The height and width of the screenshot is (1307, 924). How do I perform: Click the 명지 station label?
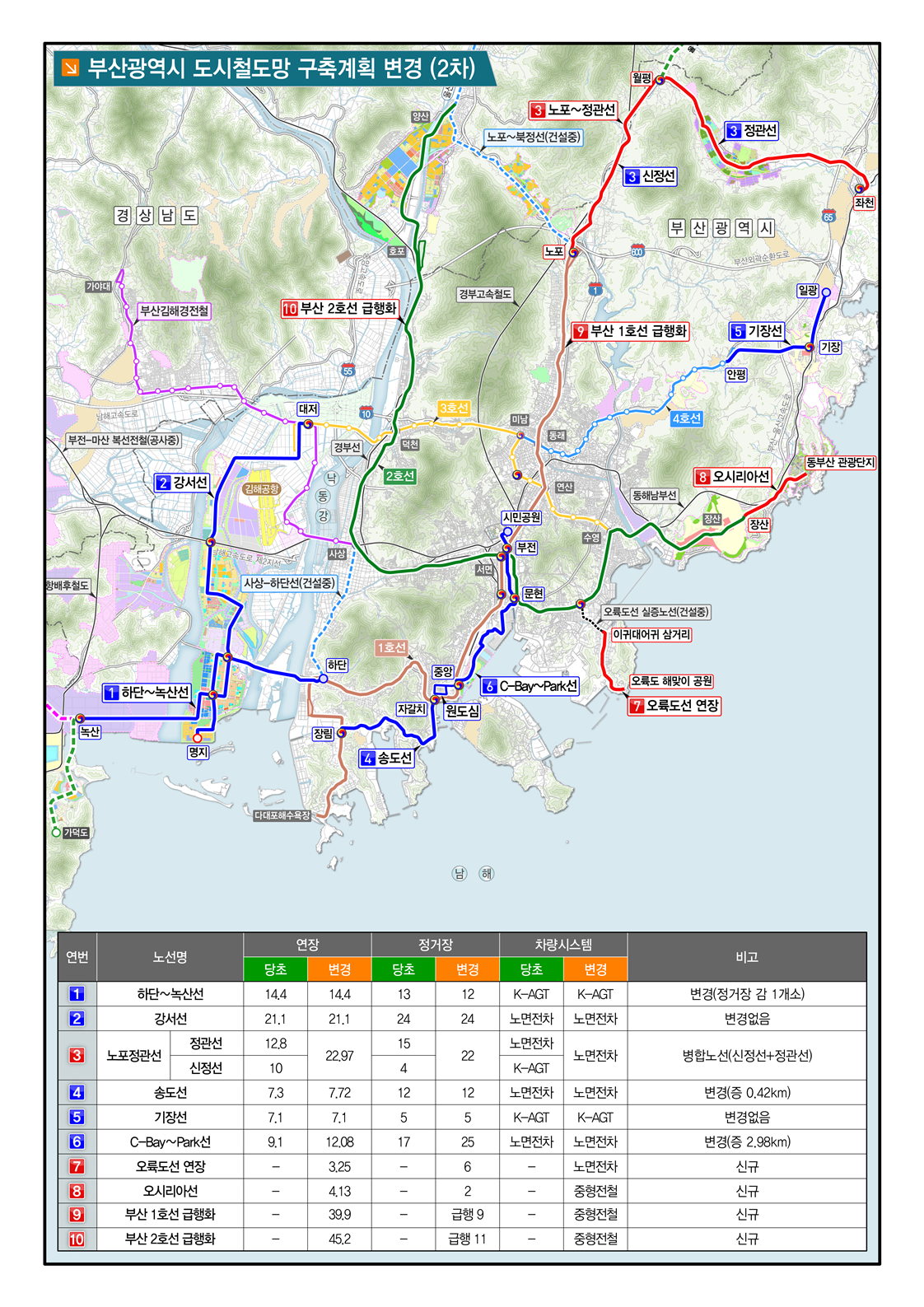click(198, 752)
